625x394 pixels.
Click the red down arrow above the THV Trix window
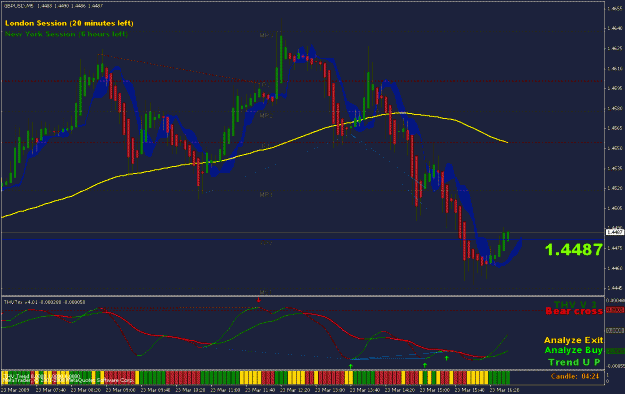tap(258, 299)
